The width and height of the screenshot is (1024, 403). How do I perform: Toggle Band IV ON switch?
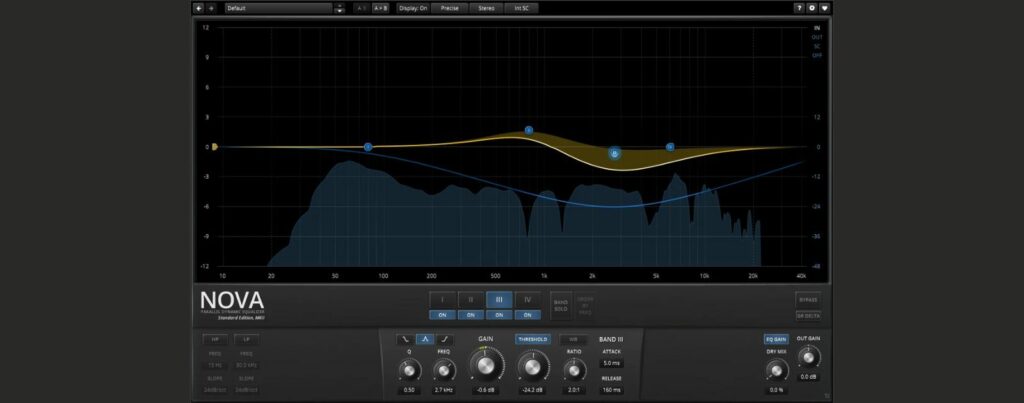(527, 315)
